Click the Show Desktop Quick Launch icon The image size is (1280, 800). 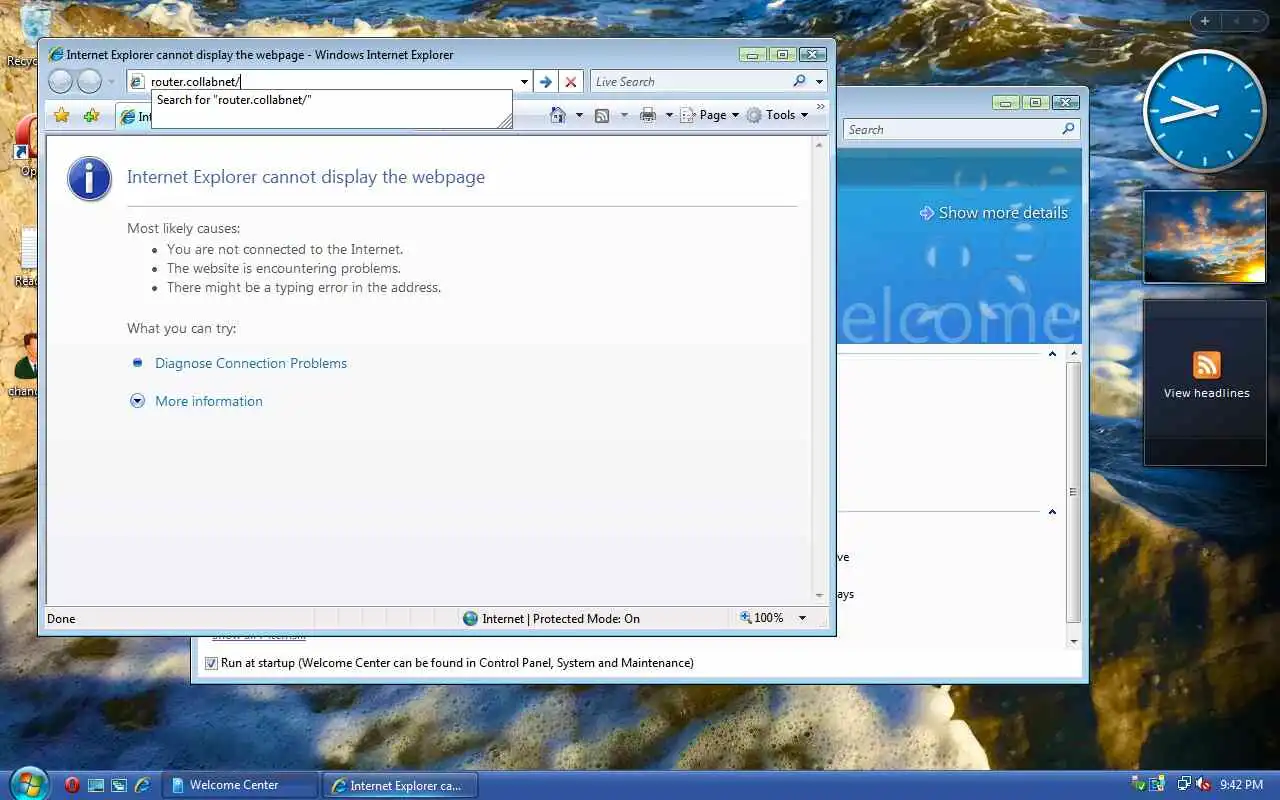(96, 785)
